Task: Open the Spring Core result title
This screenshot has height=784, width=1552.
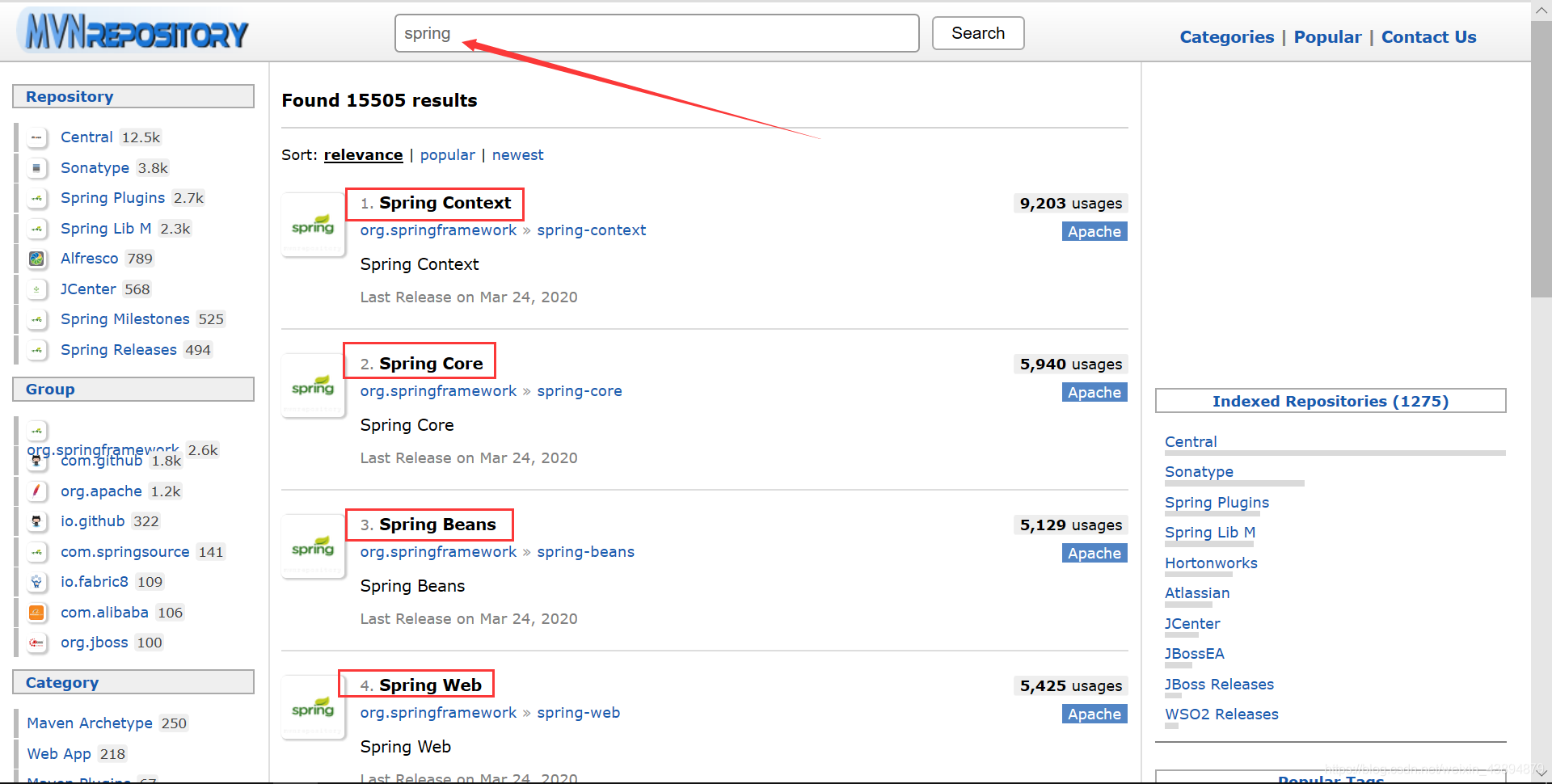Action: tap(431, 364)
